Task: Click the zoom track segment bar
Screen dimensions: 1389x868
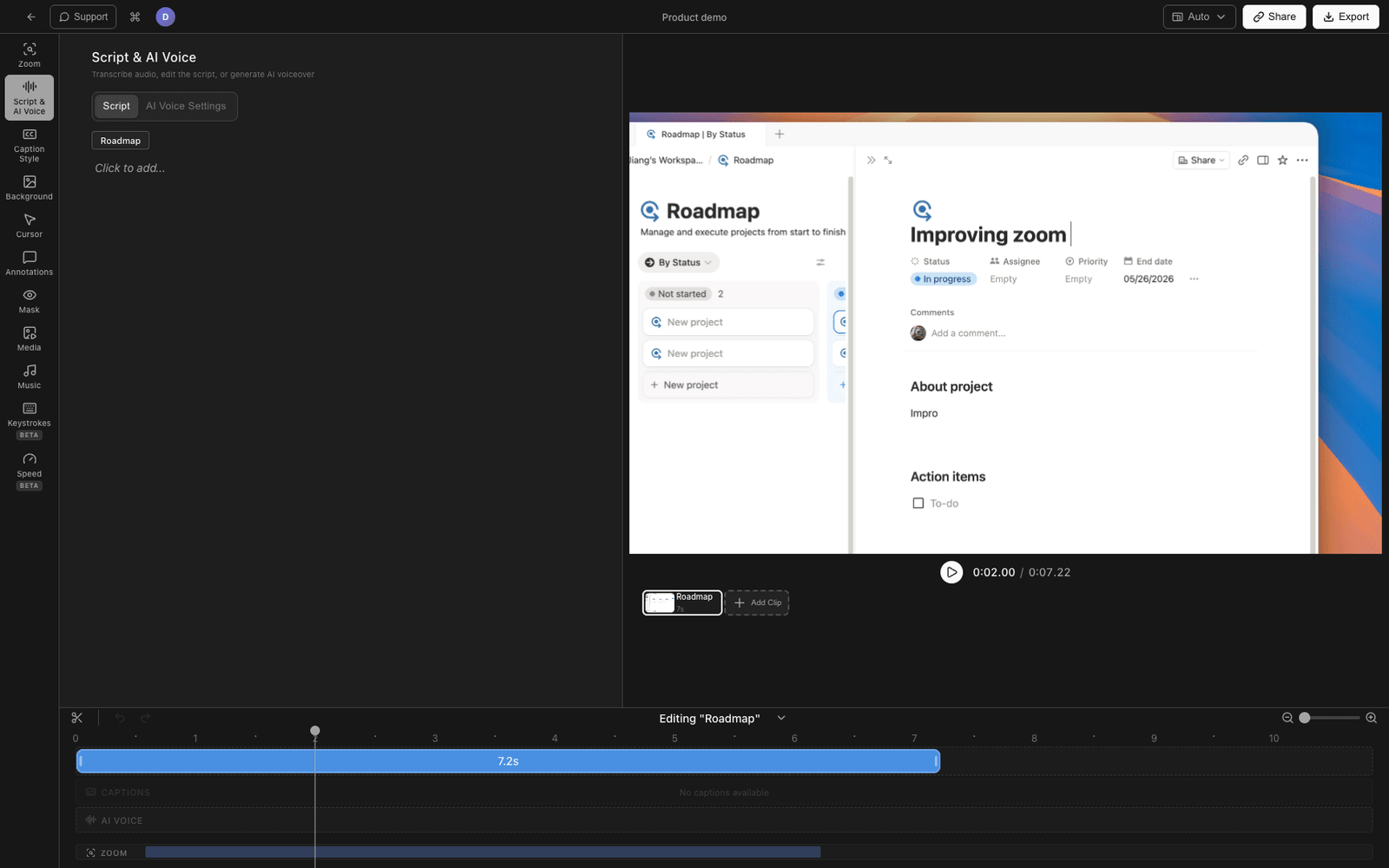Action: pos(483,852)
